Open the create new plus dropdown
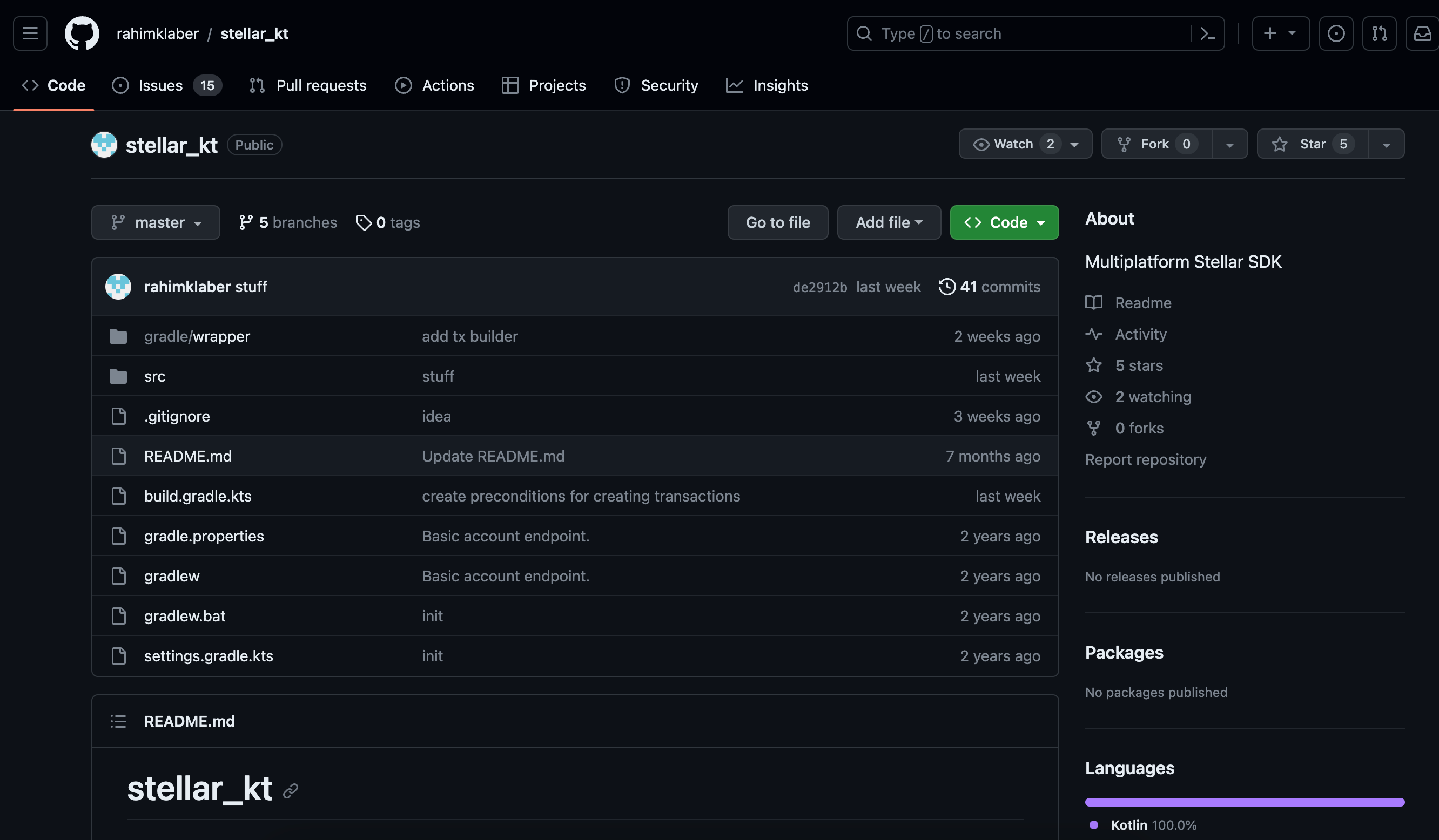 point(1281,33)
